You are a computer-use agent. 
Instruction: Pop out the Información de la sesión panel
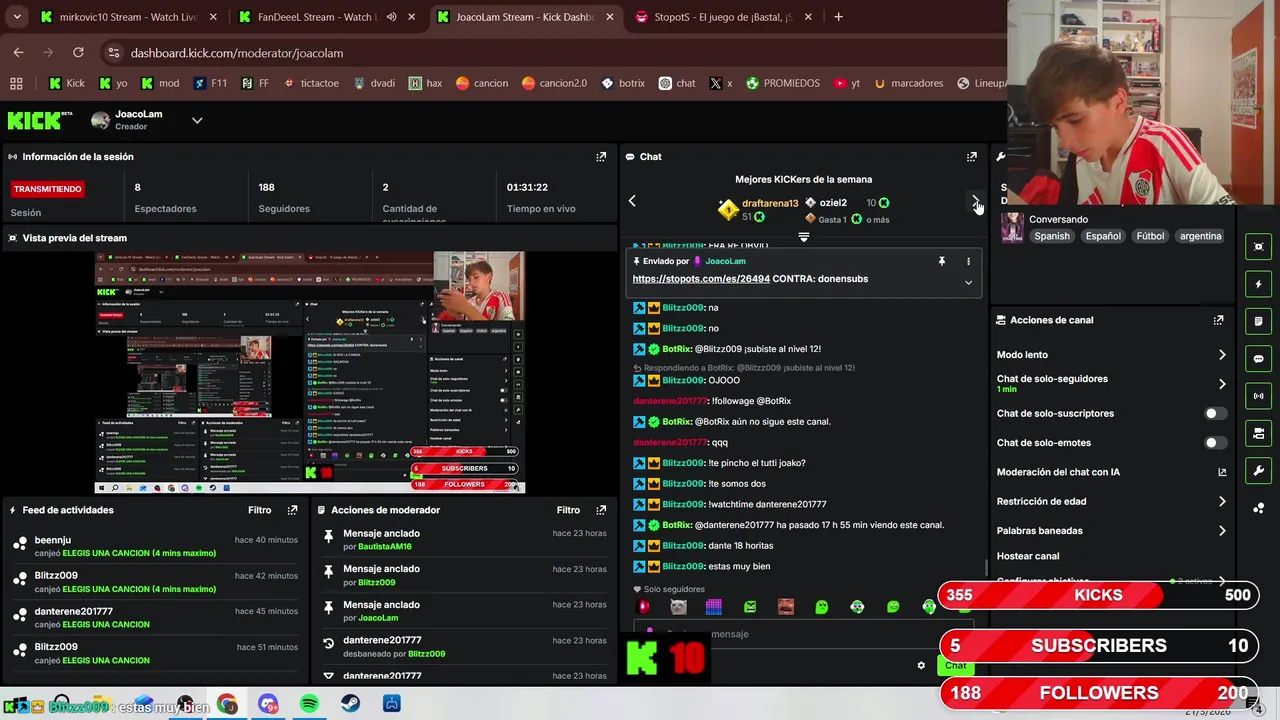click(x=601, y=157)
